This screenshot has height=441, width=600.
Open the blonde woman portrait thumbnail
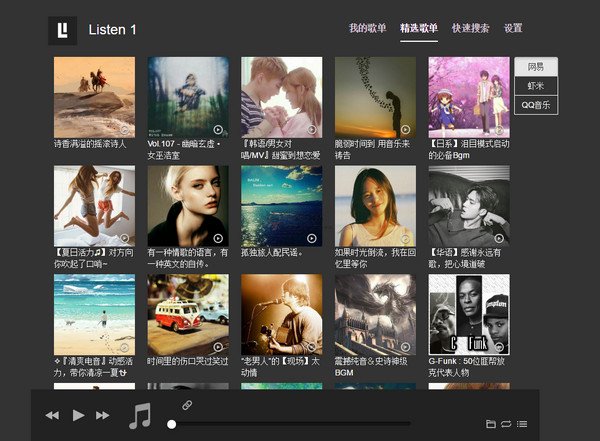[x=188, y=206]
